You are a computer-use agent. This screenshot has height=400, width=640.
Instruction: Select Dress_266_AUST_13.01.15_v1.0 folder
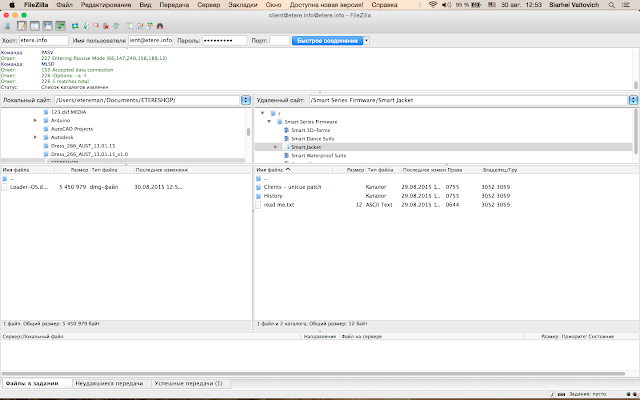tap(89, 154)
